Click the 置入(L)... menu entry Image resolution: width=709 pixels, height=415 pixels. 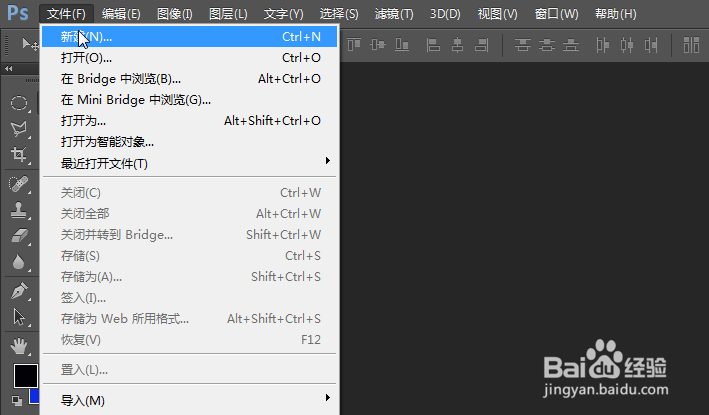pos(189,370)
